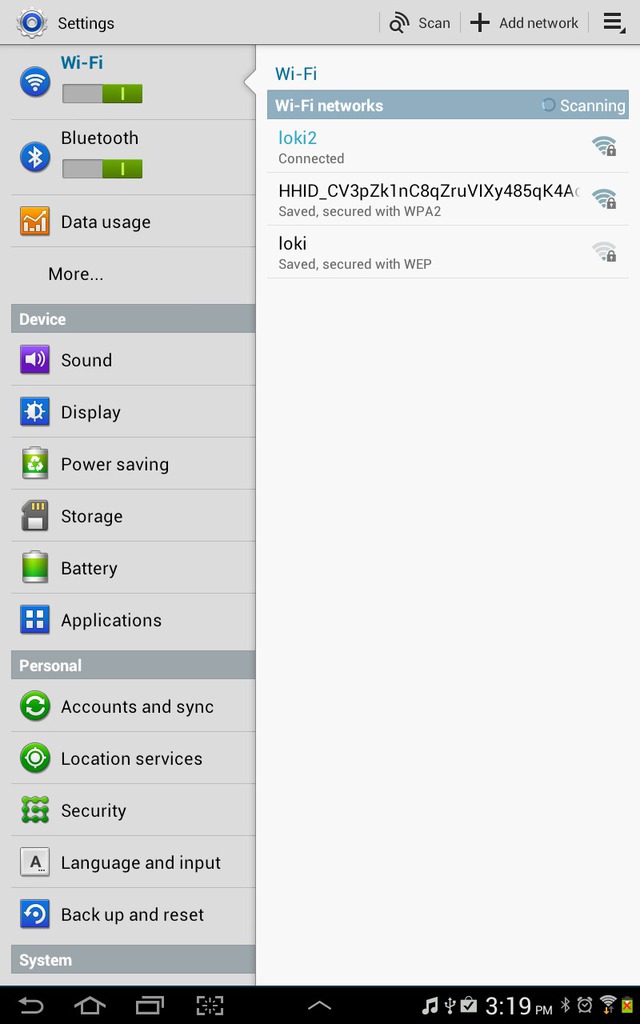Open Accounts and sync settings
This screenshot has height=1024, width=640.
click(x=133, y=706)
